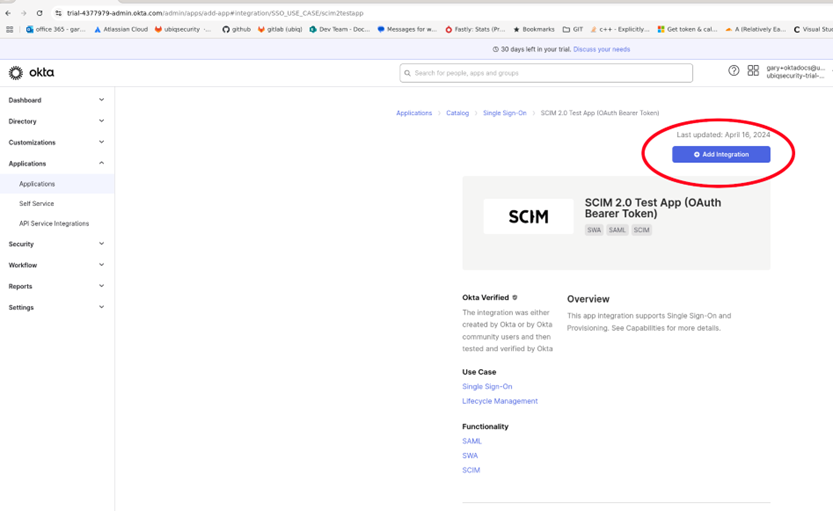Open the browser apps grid in bookmarks bar
This screenshot has height=511, width=833.
10,29
